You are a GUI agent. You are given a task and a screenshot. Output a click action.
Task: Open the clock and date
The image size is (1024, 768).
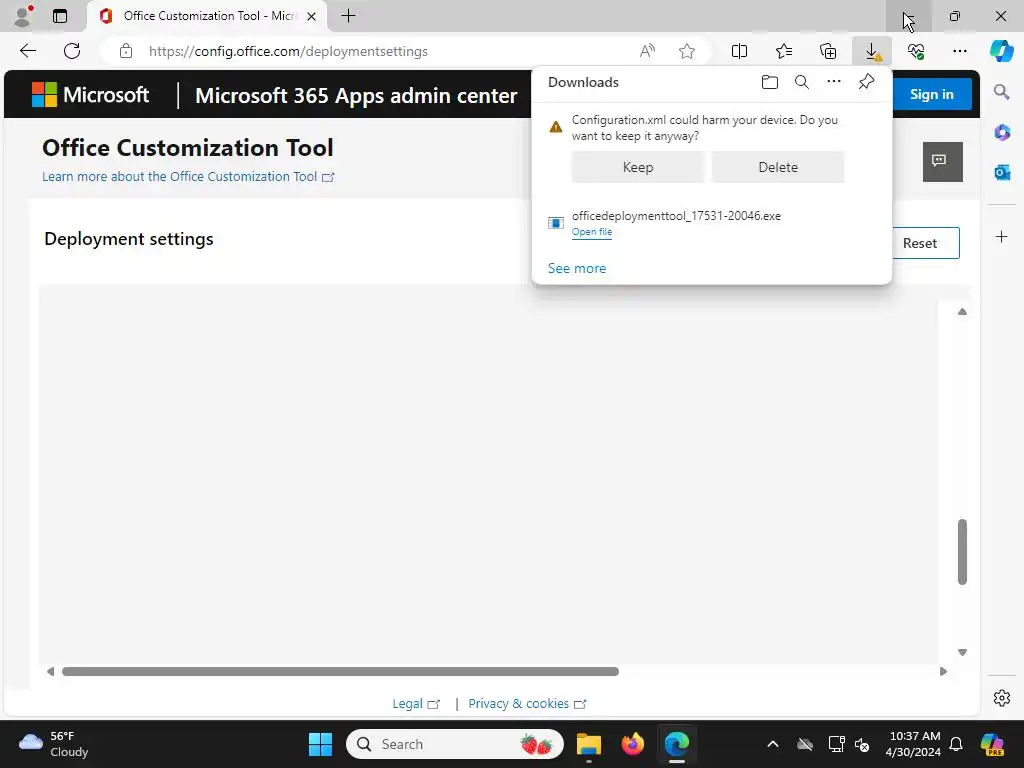(x=914, y=744)
